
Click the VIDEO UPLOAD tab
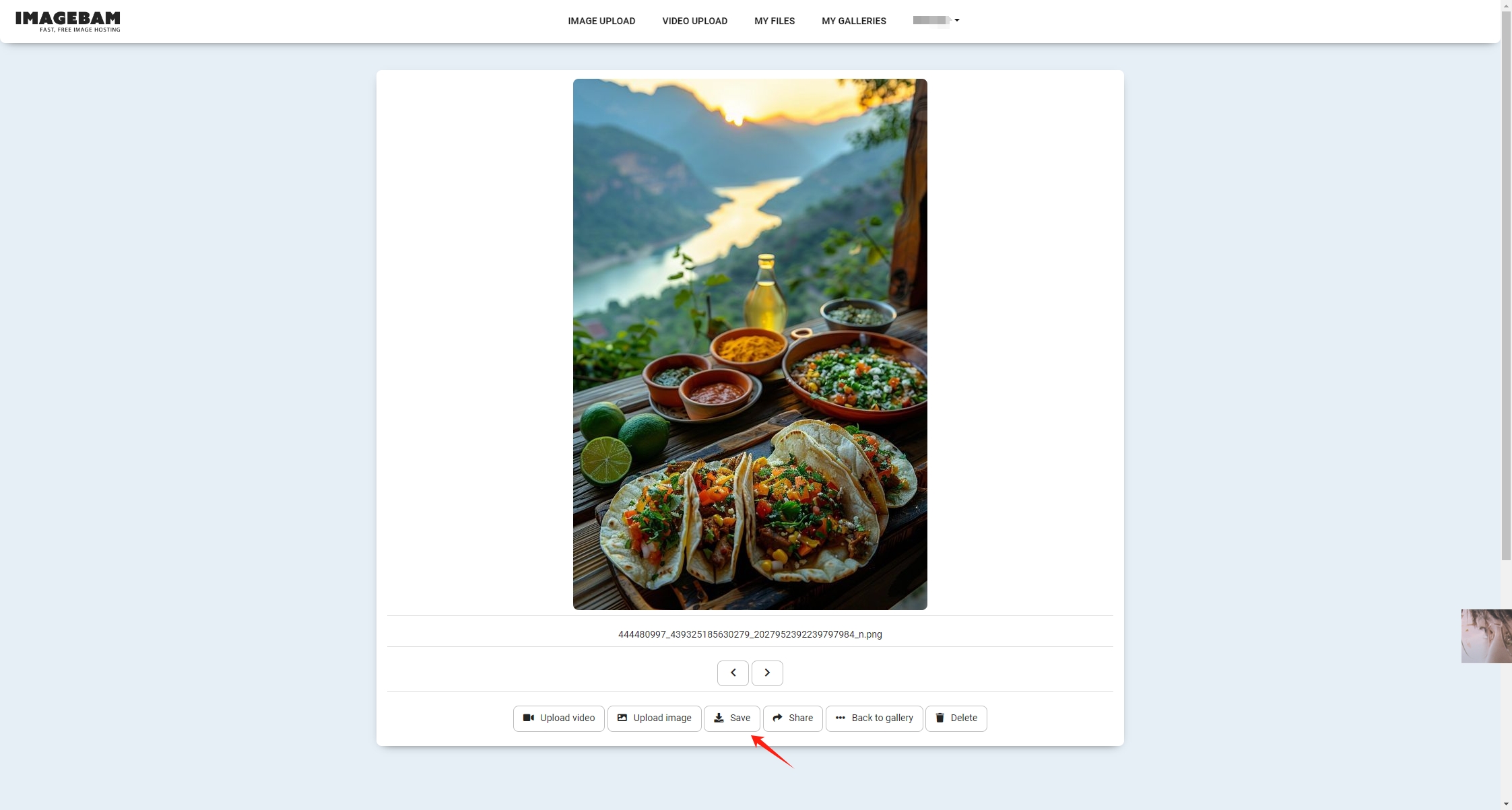695,20
